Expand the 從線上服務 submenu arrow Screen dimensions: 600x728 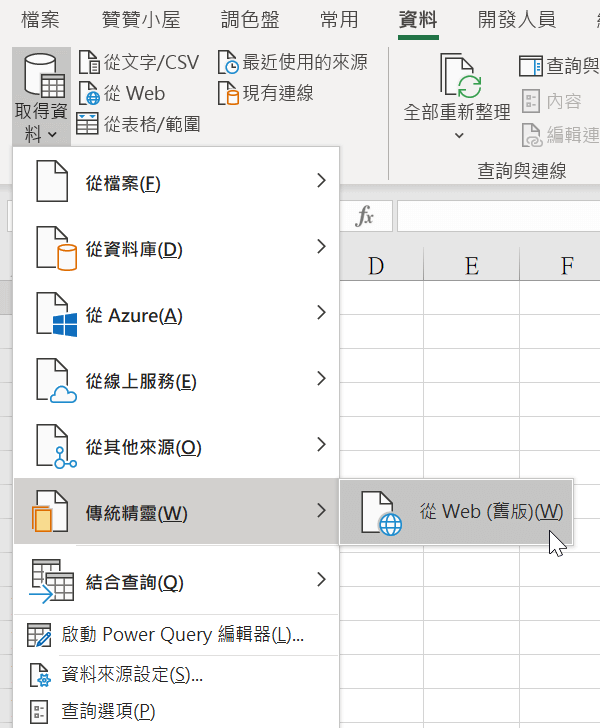pos(321,378)
